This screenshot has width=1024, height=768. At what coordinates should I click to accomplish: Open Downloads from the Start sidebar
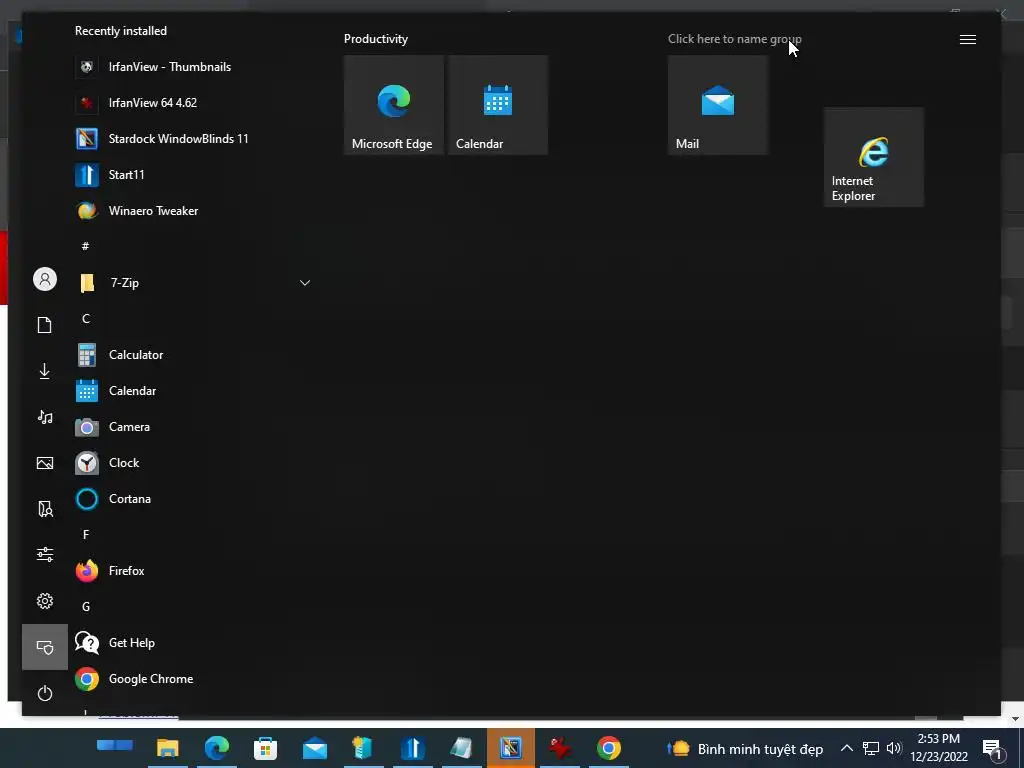(x=44, y=371)
